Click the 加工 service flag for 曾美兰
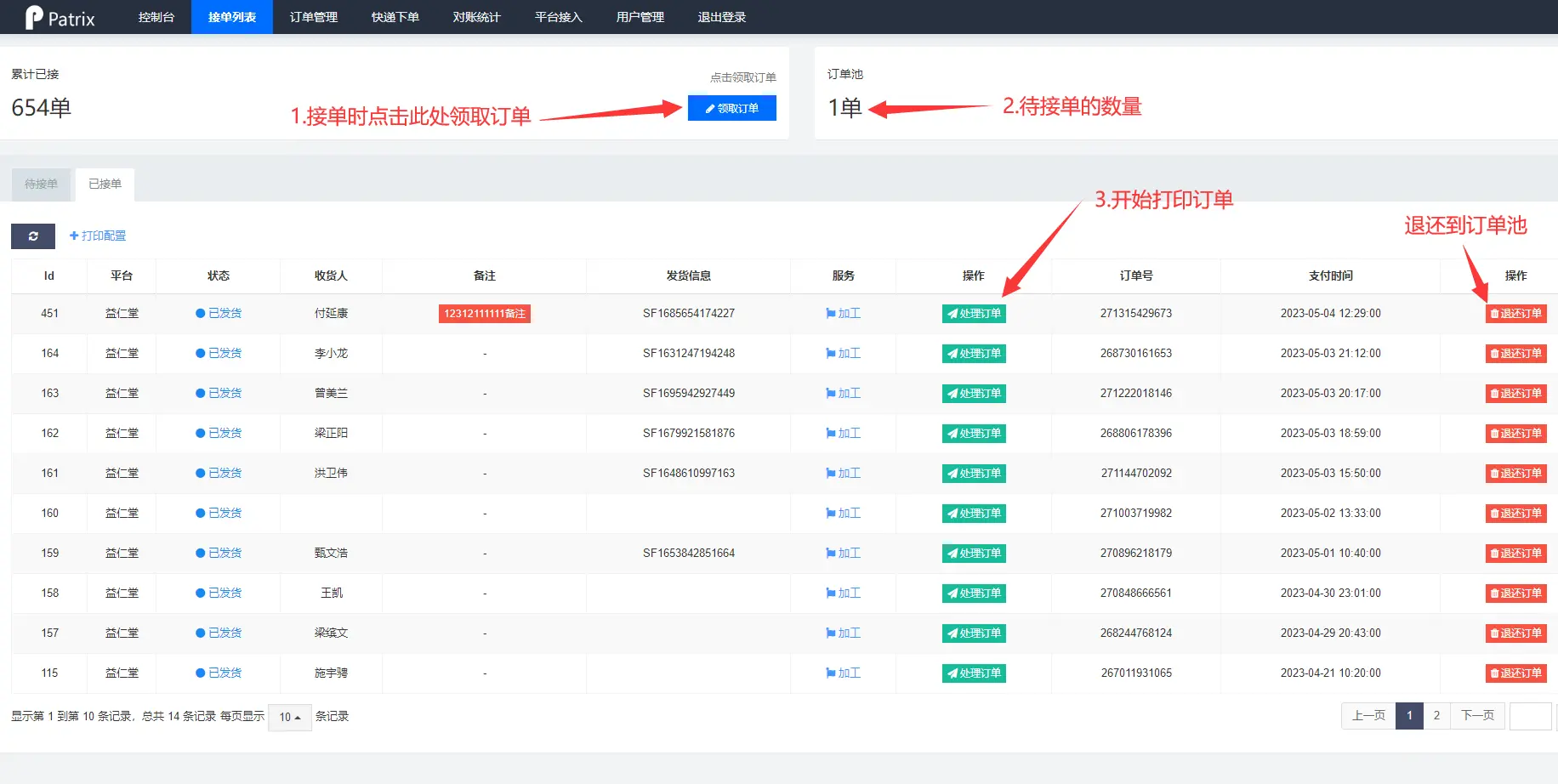 (x=843, y=394)
